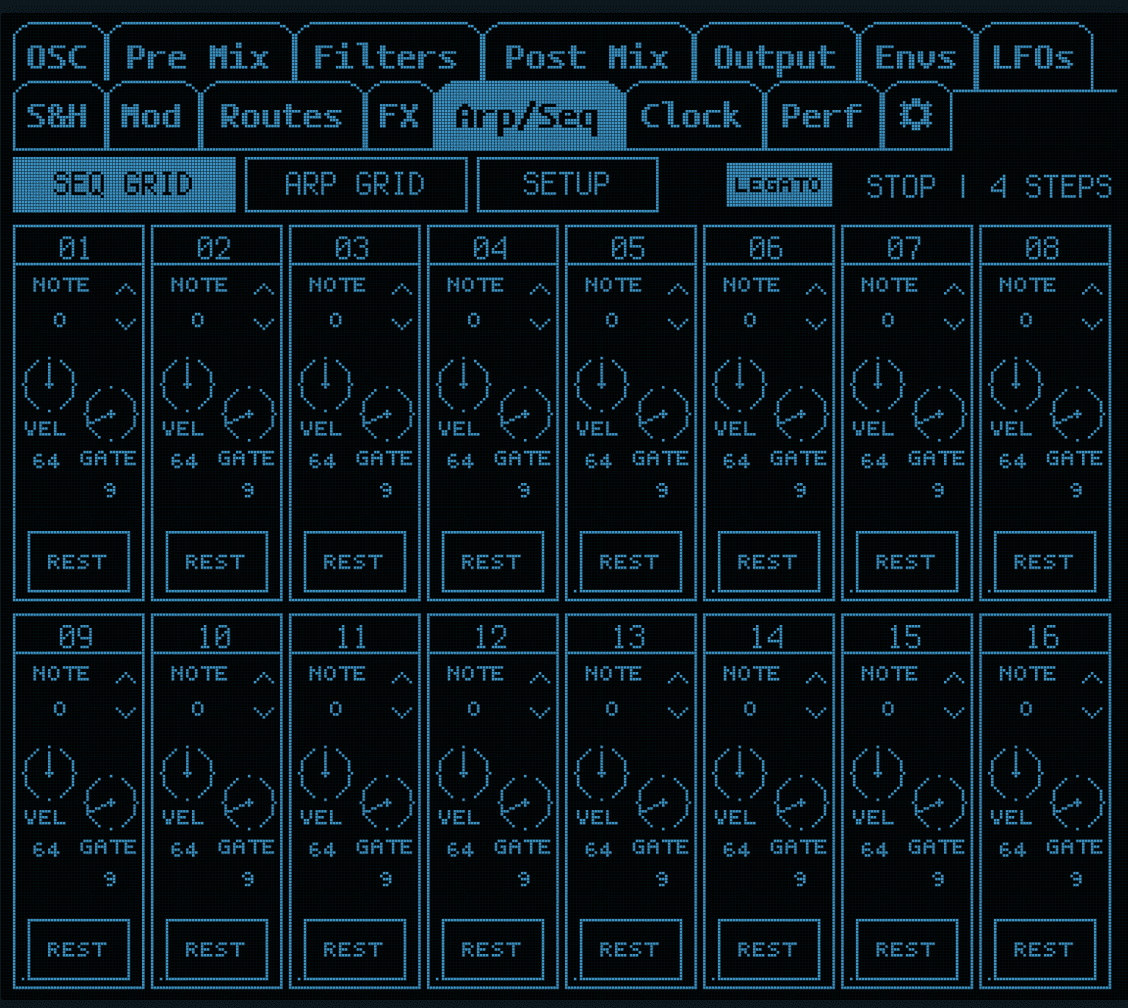The width and height of the screenshot is (1128, 1008).
Task: Raise the note on step 16
Action: click(x=1092, y=678)
